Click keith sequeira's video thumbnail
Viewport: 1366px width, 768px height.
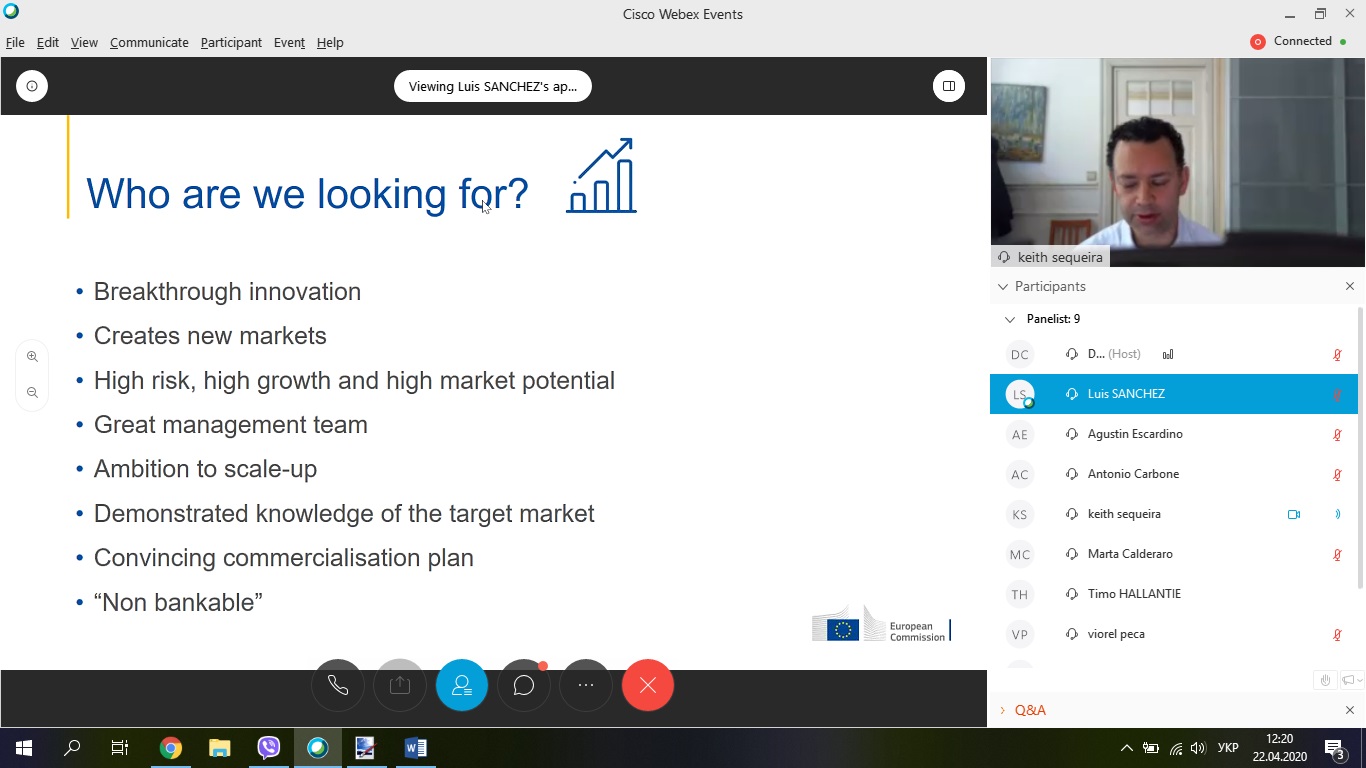pos(1177,162)
